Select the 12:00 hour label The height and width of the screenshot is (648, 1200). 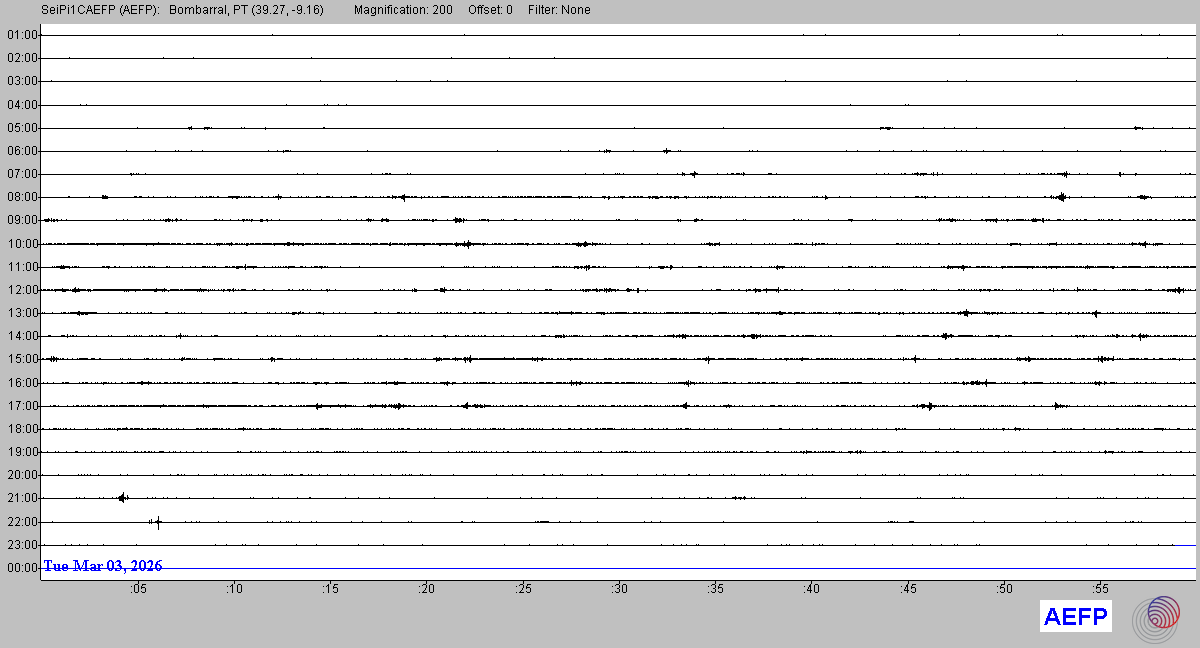22,290
